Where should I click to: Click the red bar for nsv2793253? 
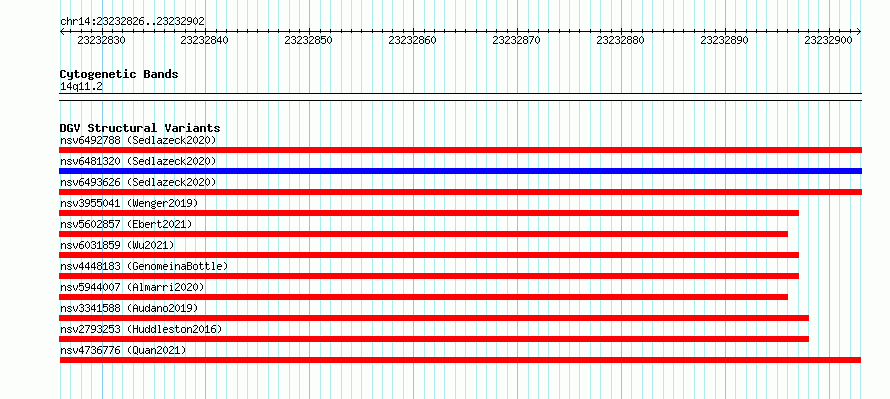point(434,339)
